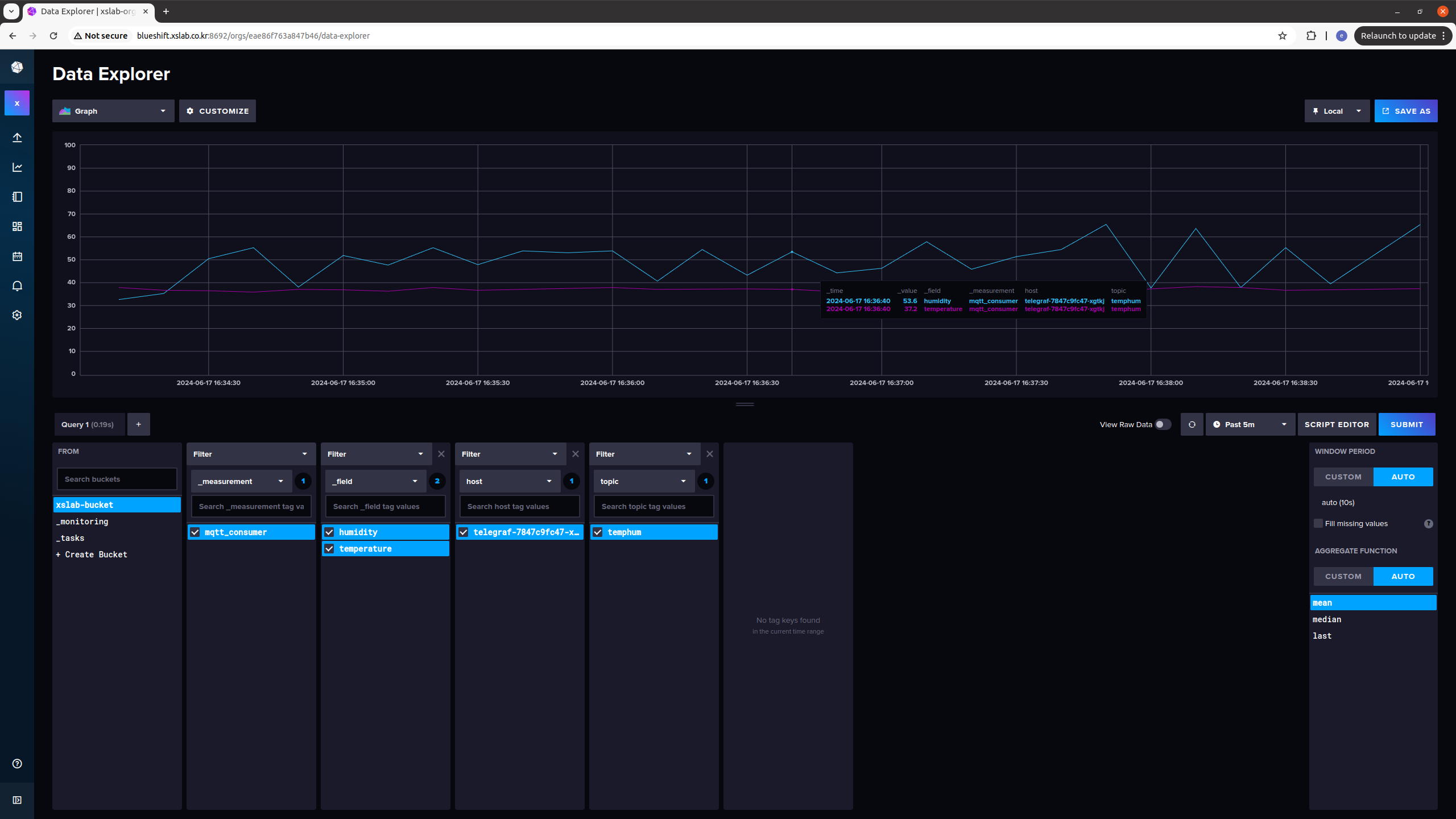Click Relaunch to update button
This screenshot has height=819, width=1456.
point(1403,36)
